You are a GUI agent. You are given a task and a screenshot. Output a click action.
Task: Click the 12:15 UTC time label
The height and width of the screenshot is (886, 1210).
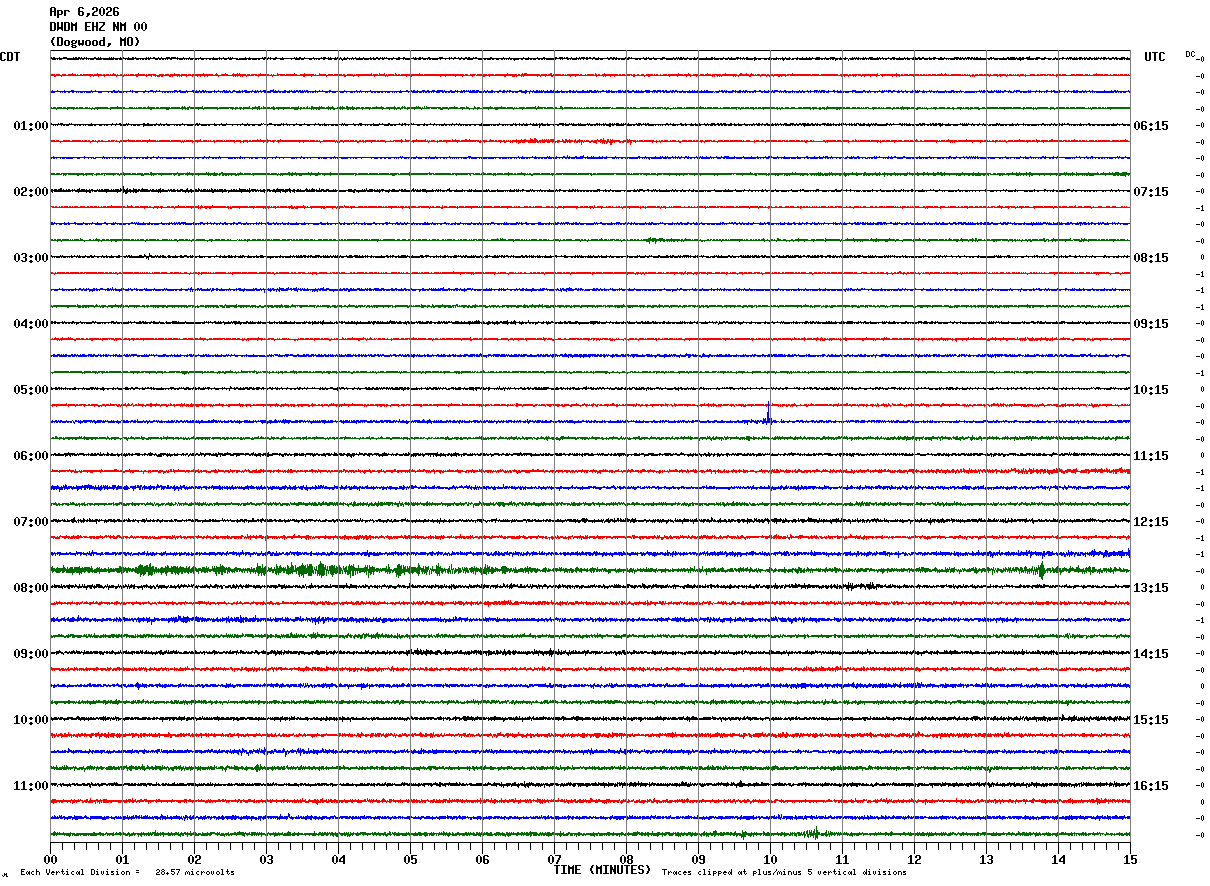click(x=1151, y=522)
